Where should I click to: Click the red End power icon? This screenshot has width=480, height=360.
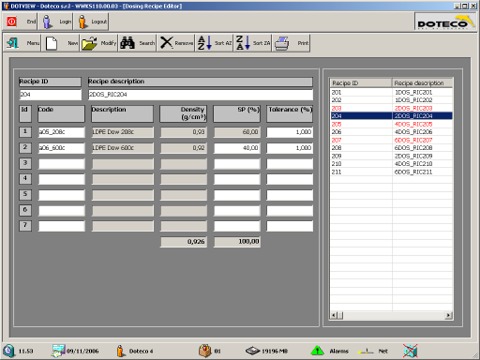point(12,21)
